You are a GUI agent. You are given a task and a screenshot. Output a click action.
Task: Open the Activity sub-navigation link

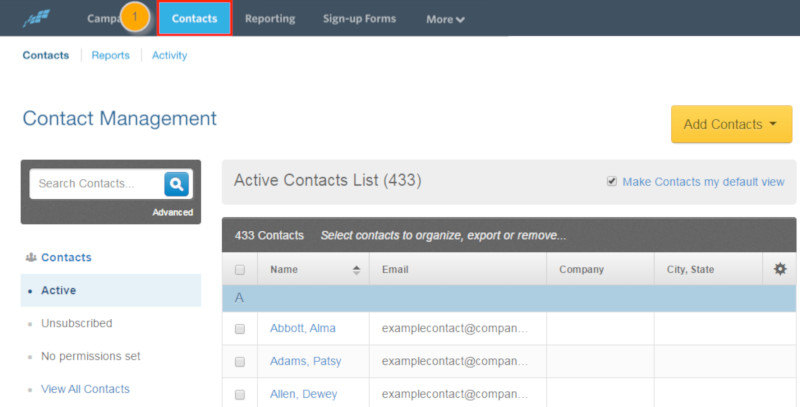[x=169, y=55]
